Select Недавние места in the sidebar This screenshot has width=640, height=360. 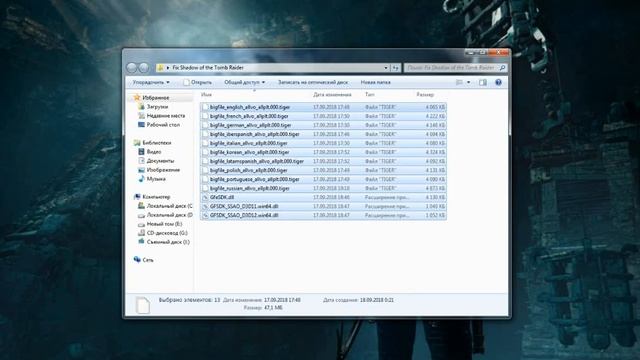pos(166,116)
